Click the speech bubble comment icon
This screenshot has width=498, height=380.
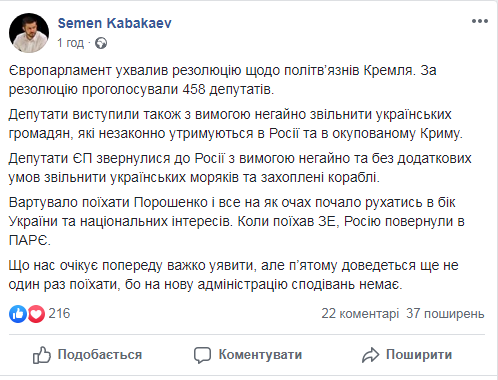point(202,355)
